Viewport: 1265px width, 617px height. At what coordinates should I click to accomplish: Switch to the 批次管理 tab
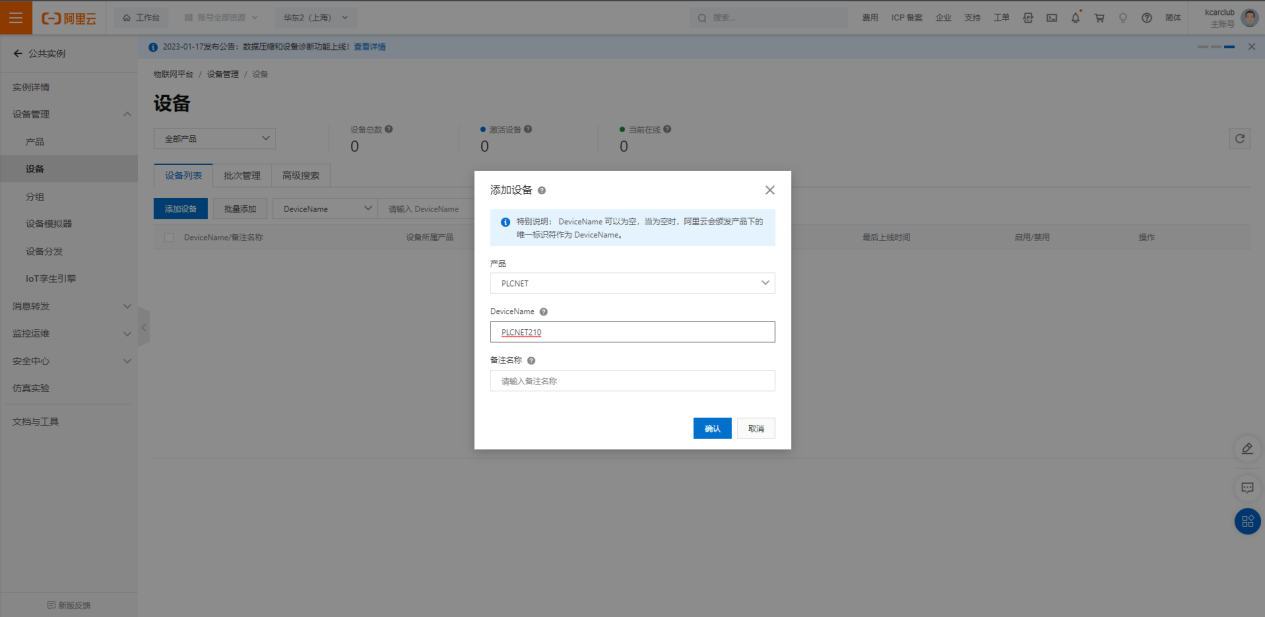point(241,176)
